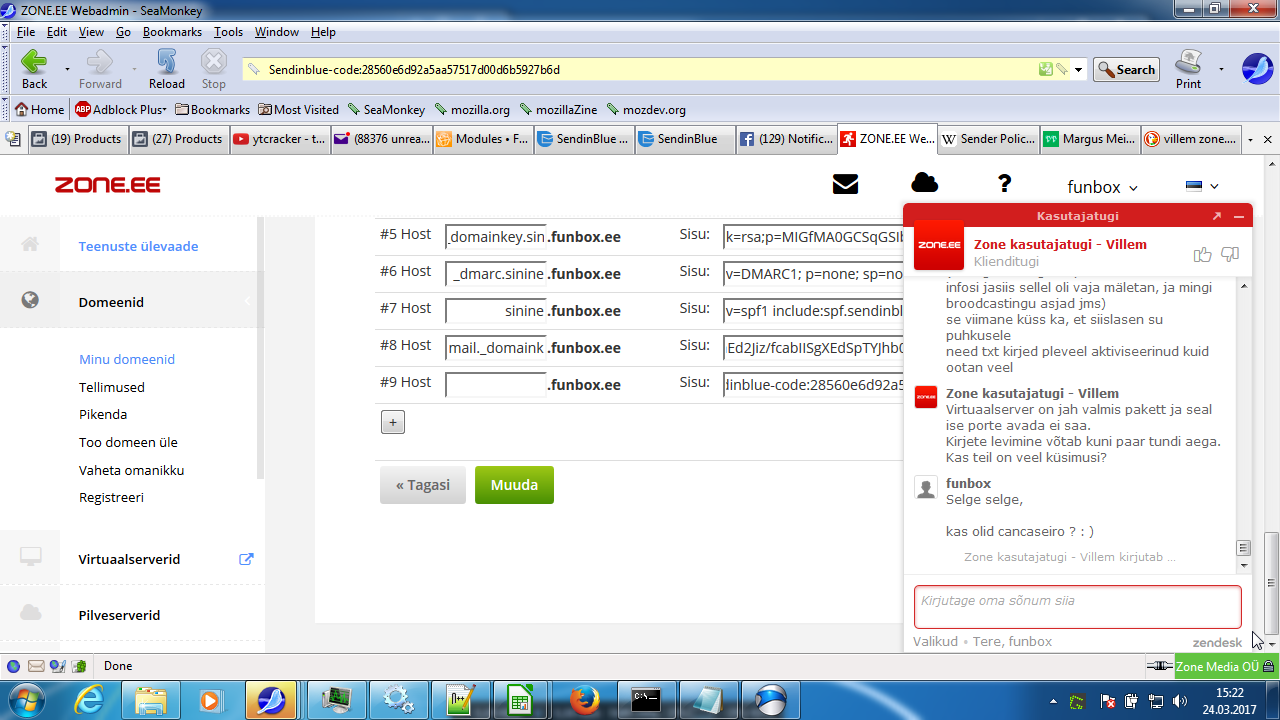Open the Tellimused sidebar link

pos(112,387)
